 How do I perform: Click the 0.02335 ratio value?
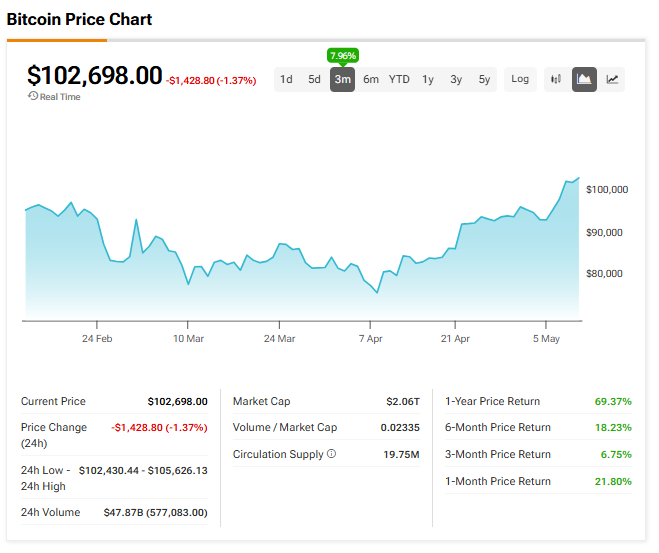pos(400,428)
